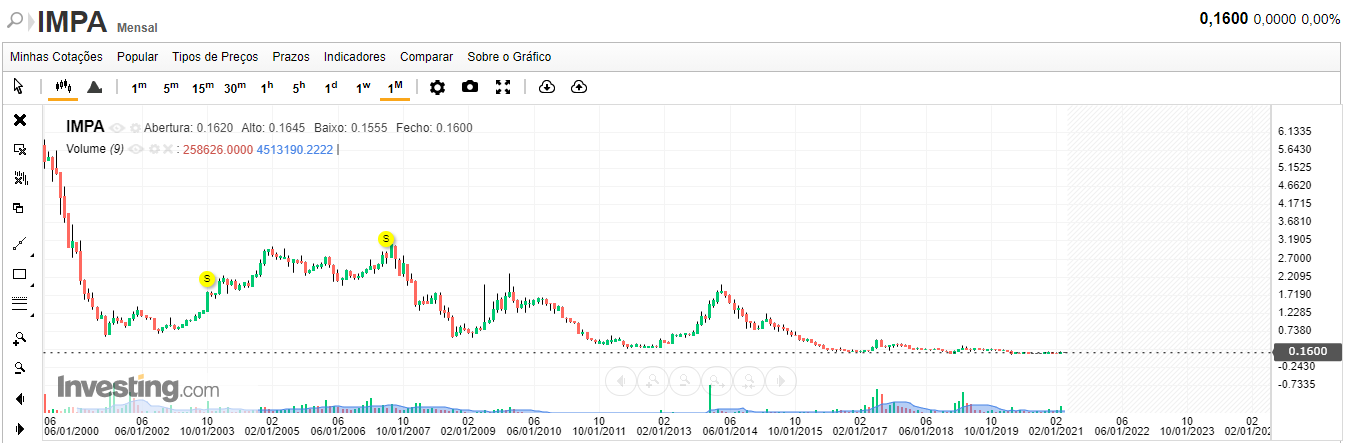This screenshot has width=1346, height=443.
Task: Click the load chart layout cloud-download icon
Action: click(x=546, y=87)
